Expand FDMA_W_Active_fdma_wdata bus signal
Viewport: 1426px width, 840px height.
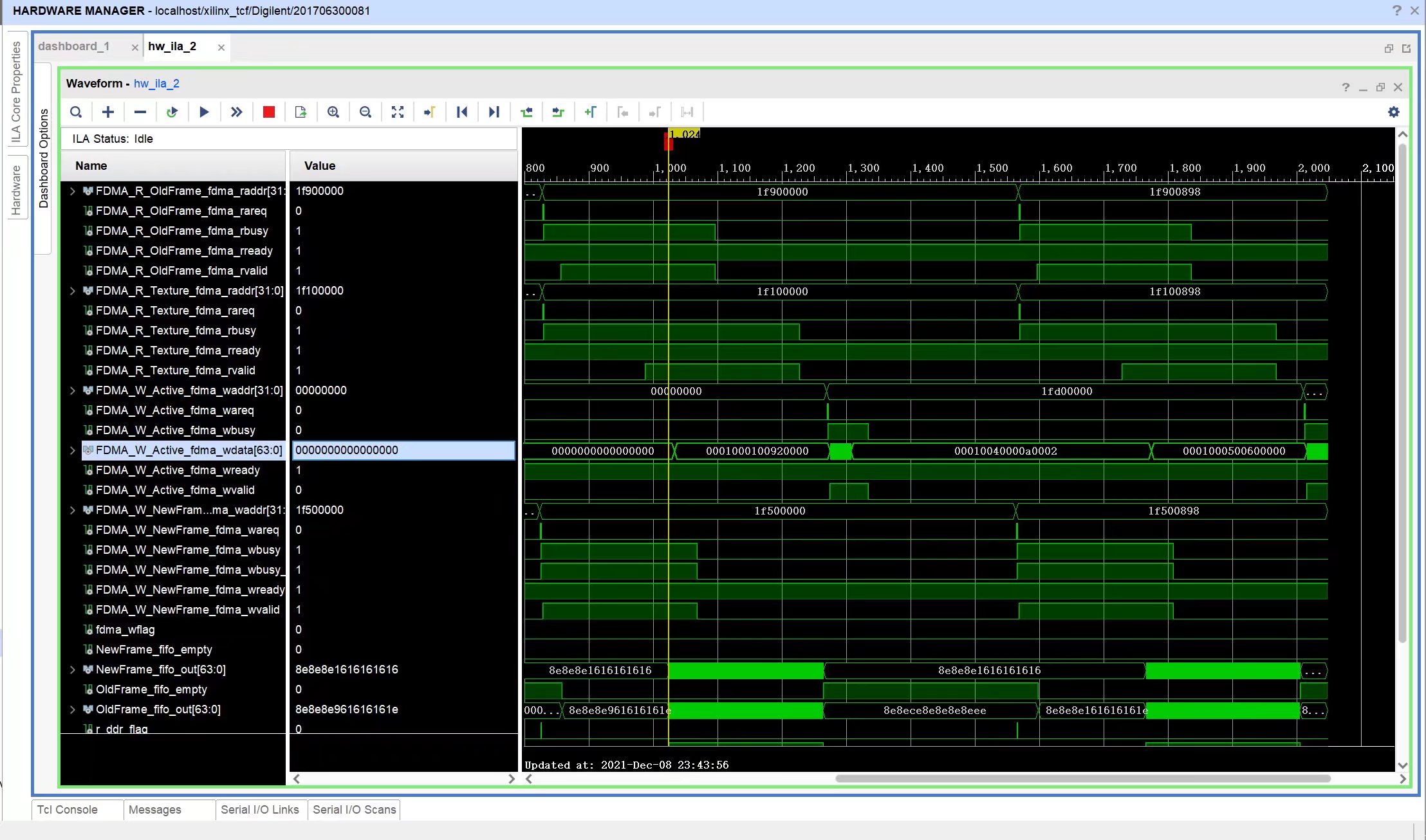pos(73,450)
